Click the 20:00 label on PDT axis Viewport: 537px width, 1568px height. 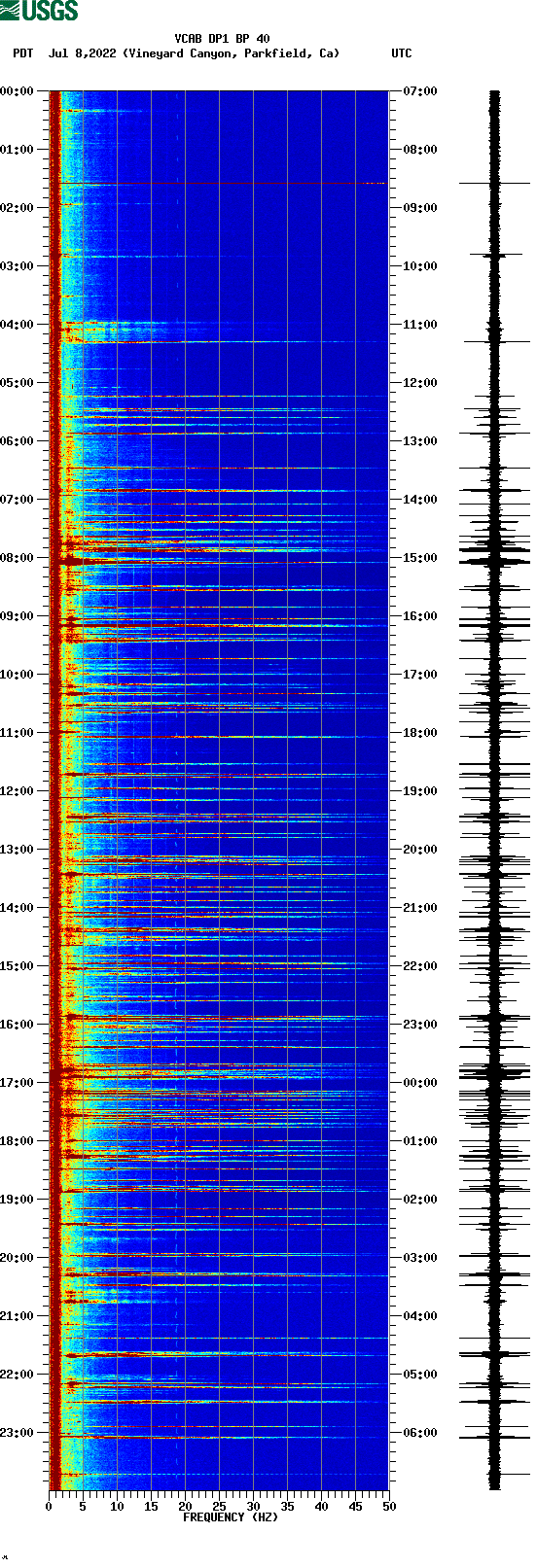click(18, 1258)
